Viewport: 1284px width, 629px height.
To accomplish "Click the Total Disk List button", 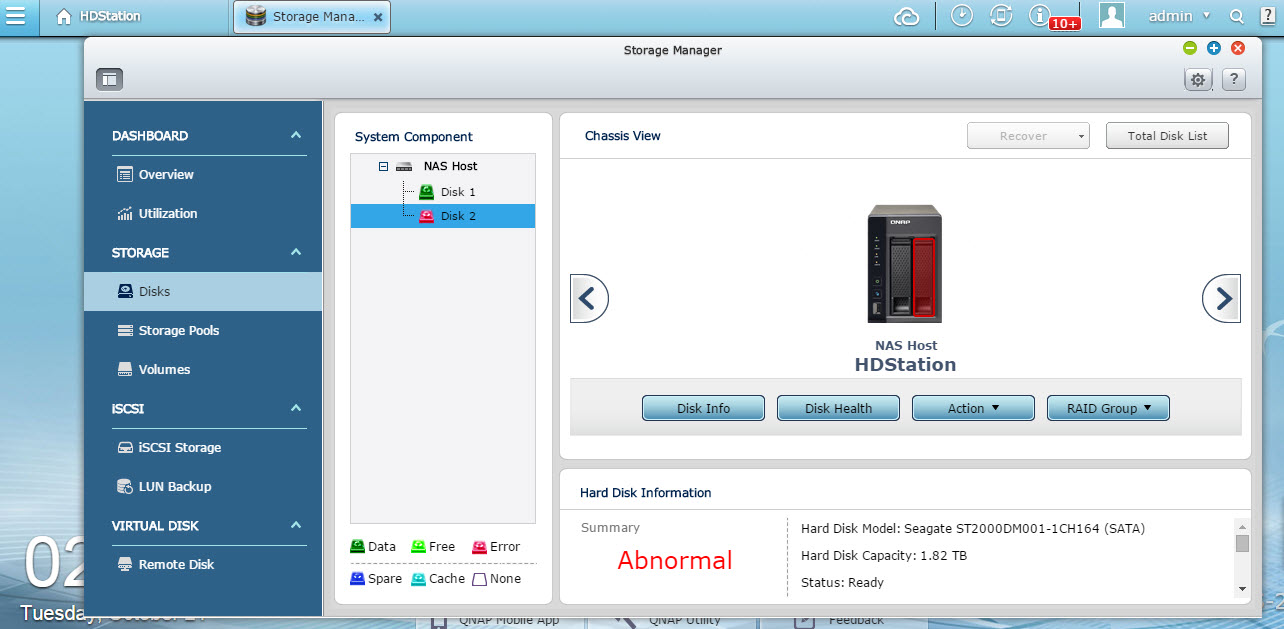I will [x=1167, y=136].
